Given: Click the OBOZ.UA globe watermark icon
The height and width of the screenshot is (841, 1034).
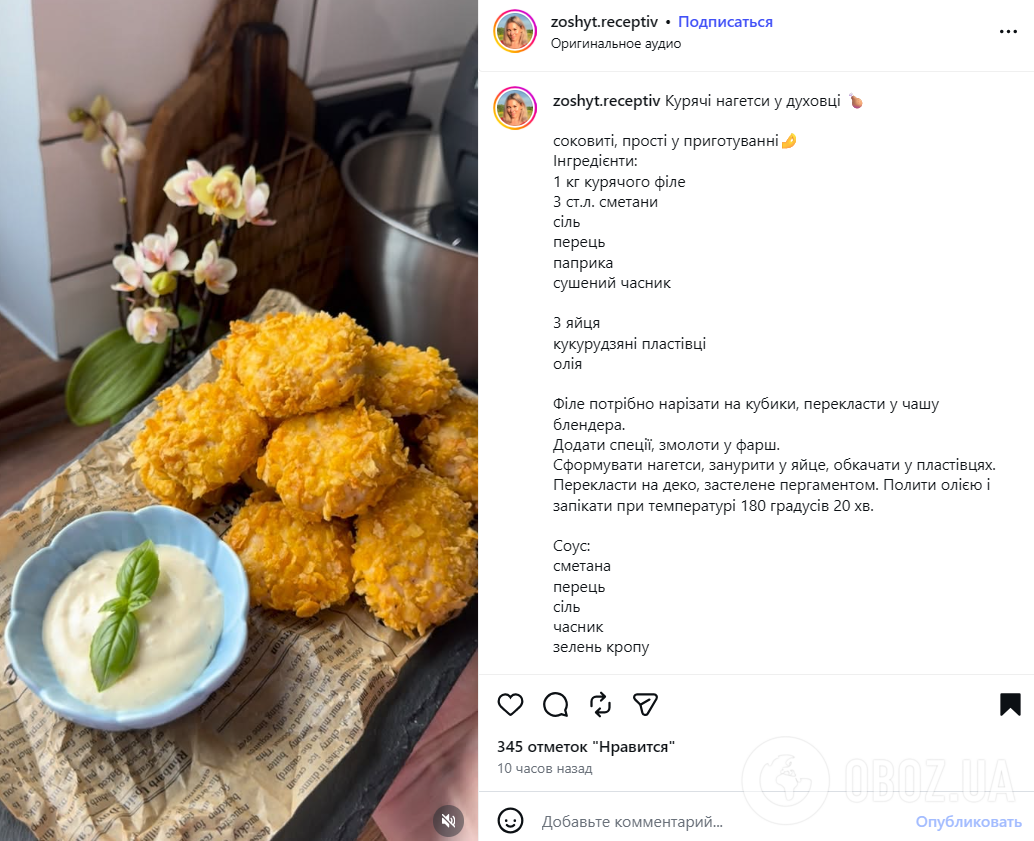Looking at the screenshot, I should [x=789, y=773].
